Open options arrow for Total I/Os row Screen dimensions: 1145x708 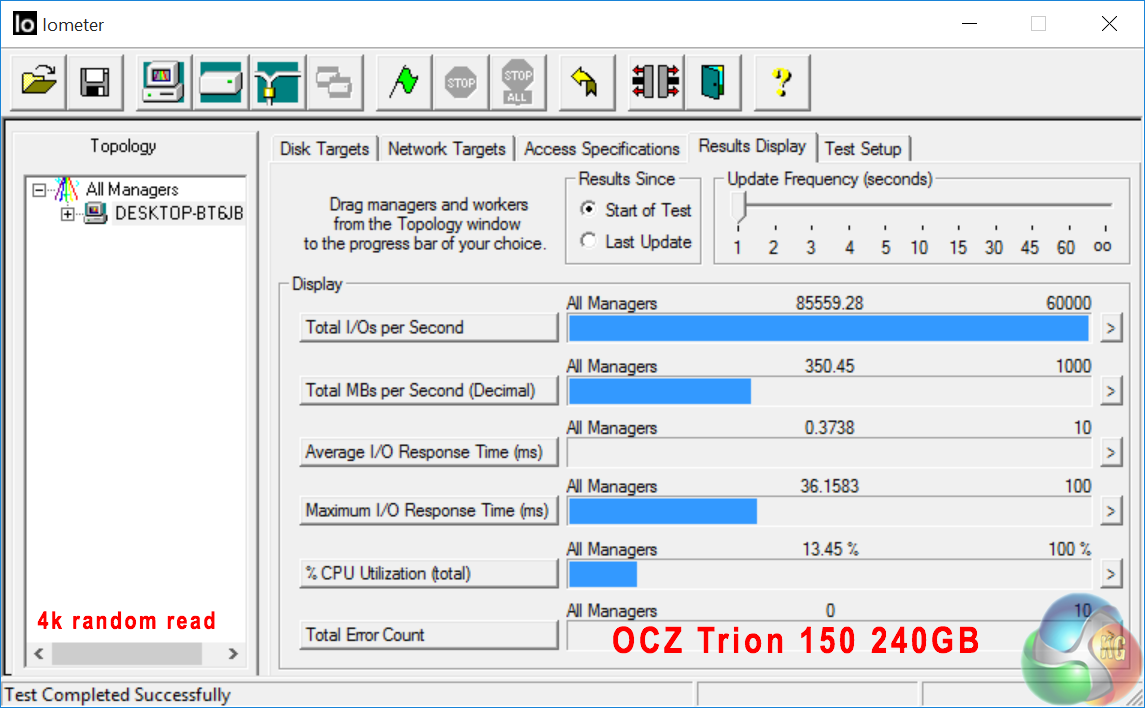[1111, 328]
